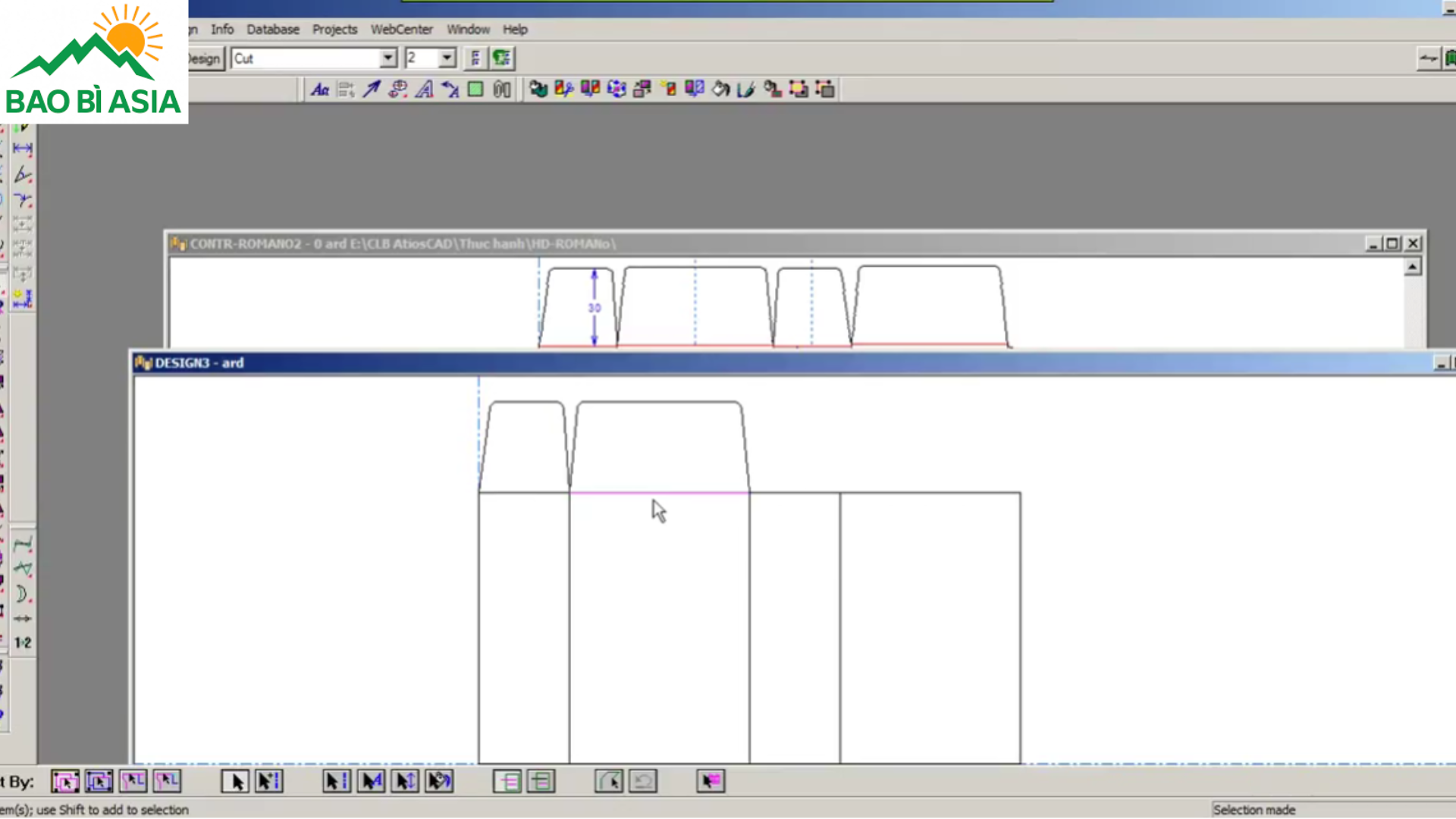Open the Cut line type dropdown
The height and width of the screenshot is (819, 1456).
(388, 58)
